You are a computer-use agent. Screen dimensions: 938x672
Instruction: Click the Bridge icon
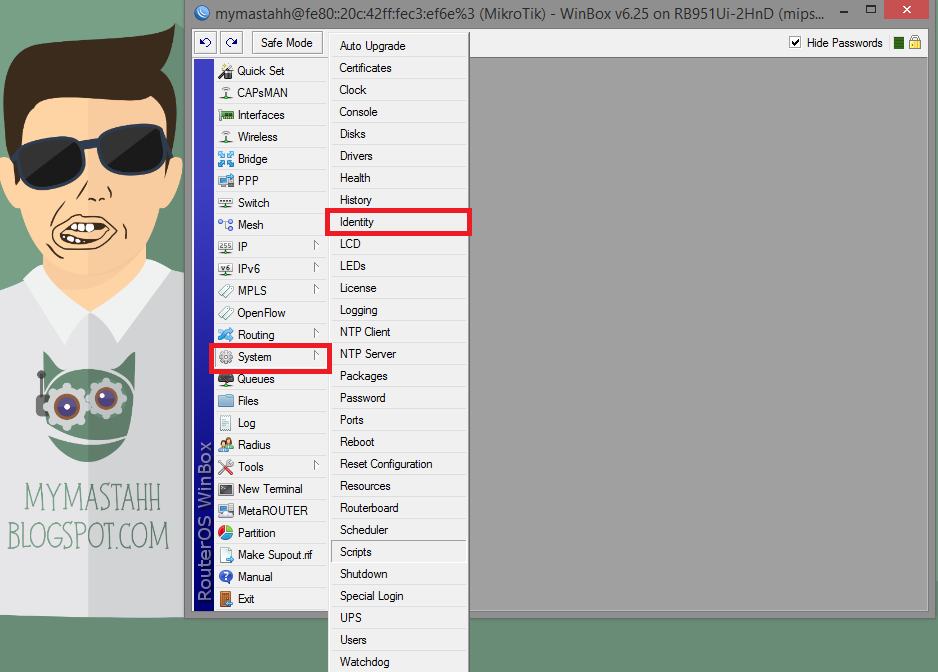226,159
